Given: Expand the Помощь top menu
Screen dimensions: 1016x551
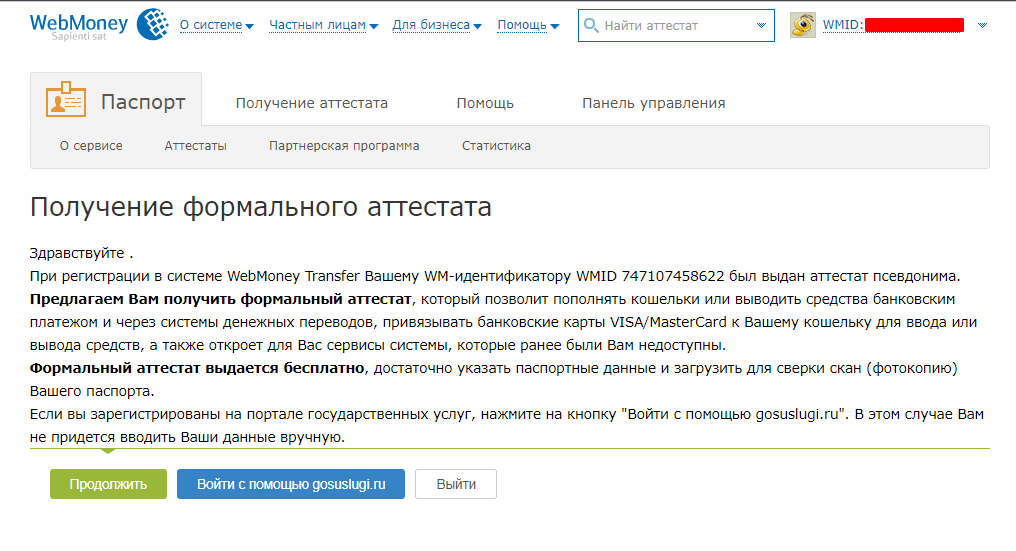Looking at the screenshot, I should (528, 25).
